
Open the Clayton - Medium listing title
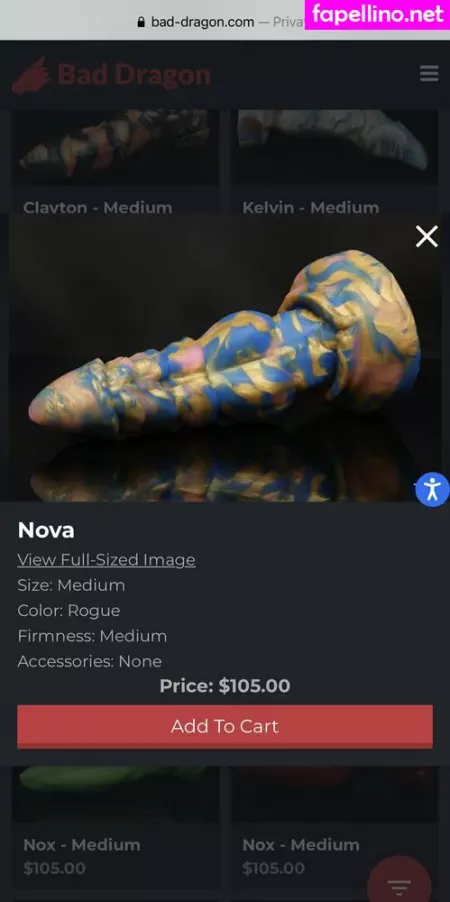point(98,208)
